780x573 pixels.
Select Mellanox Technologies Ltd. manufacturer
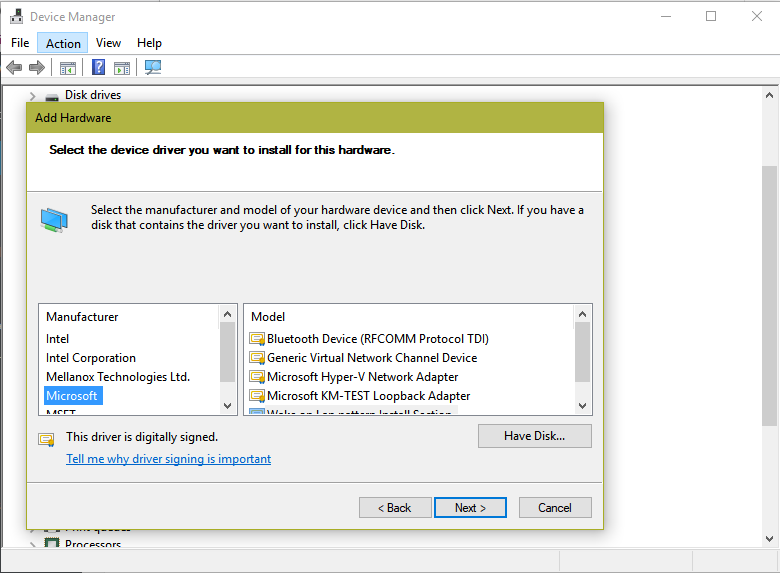pos(118,377)
